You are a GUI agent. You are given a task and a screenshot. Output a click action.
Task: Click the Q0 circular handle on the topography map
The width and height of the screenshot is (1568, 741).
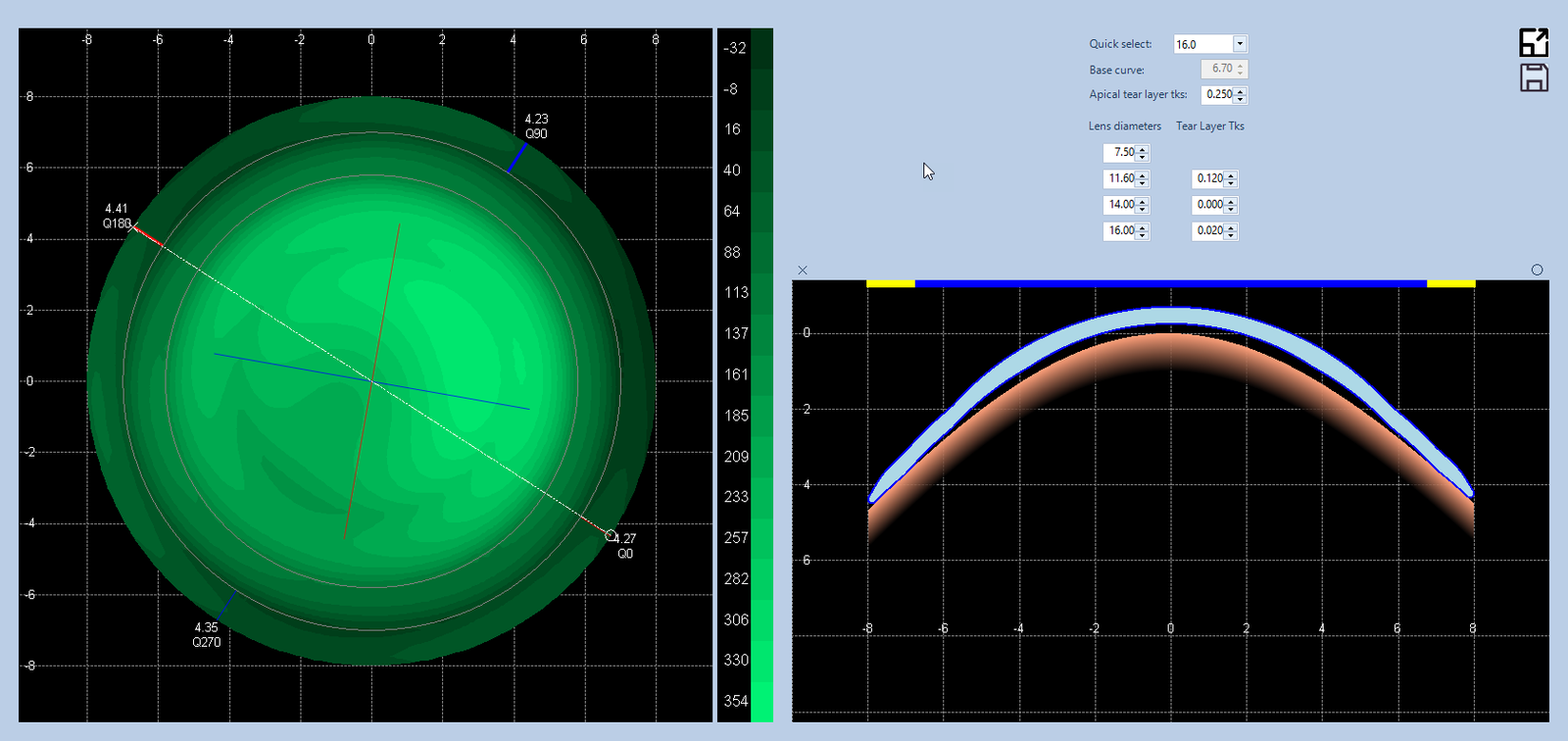612,535
